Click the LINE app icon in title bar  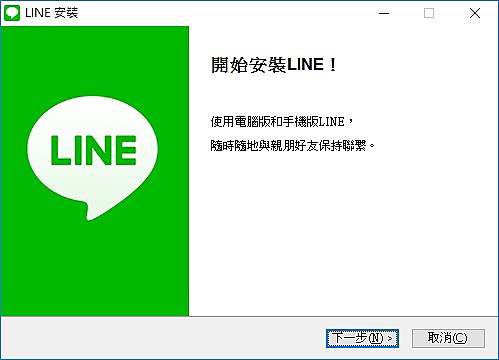12,13
